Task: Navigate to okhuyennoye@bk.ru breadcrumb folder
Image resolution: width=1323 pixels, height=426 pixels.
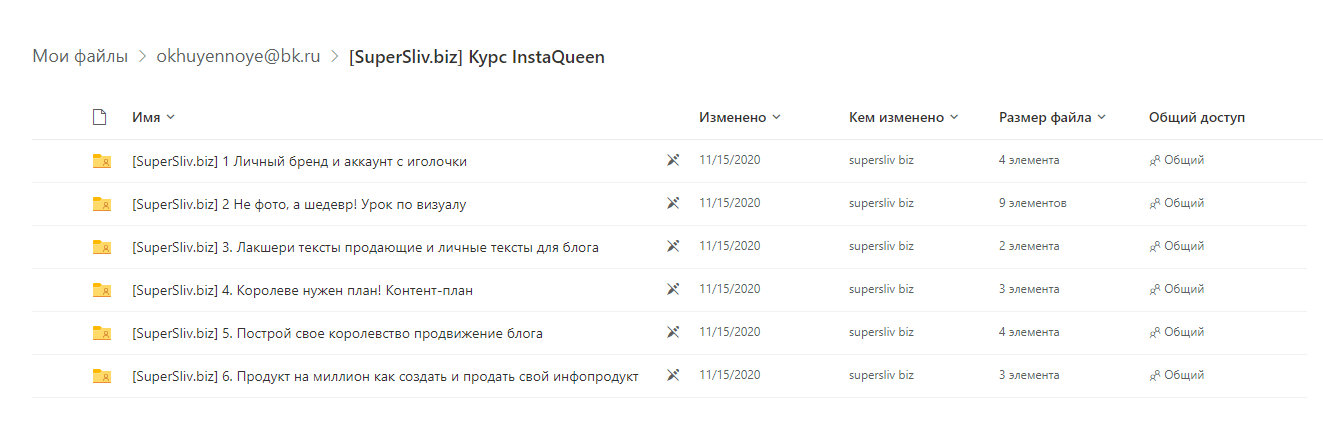Action: 238,56
